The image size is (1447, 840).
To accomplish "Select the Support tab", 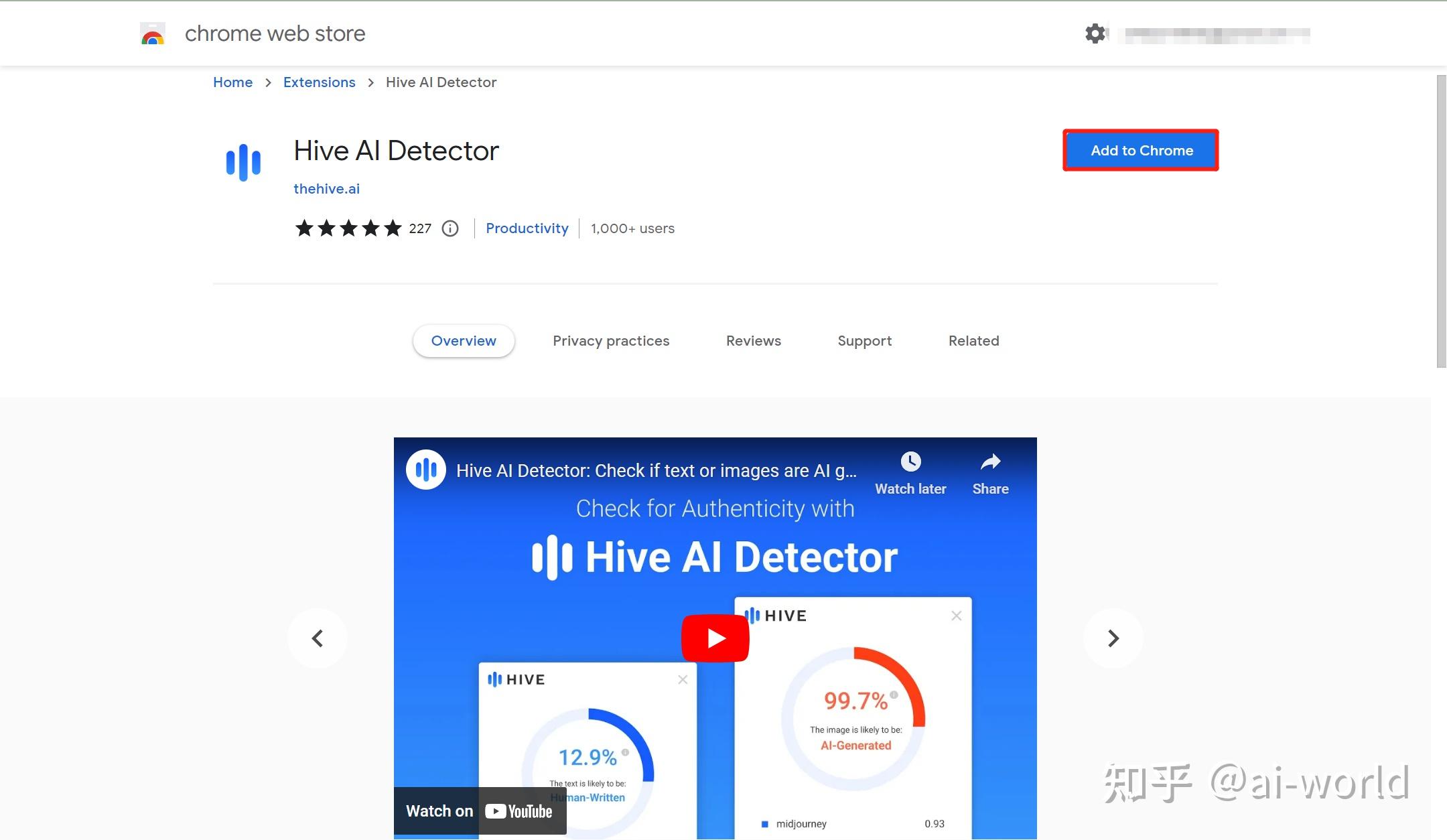I will 864,340.
